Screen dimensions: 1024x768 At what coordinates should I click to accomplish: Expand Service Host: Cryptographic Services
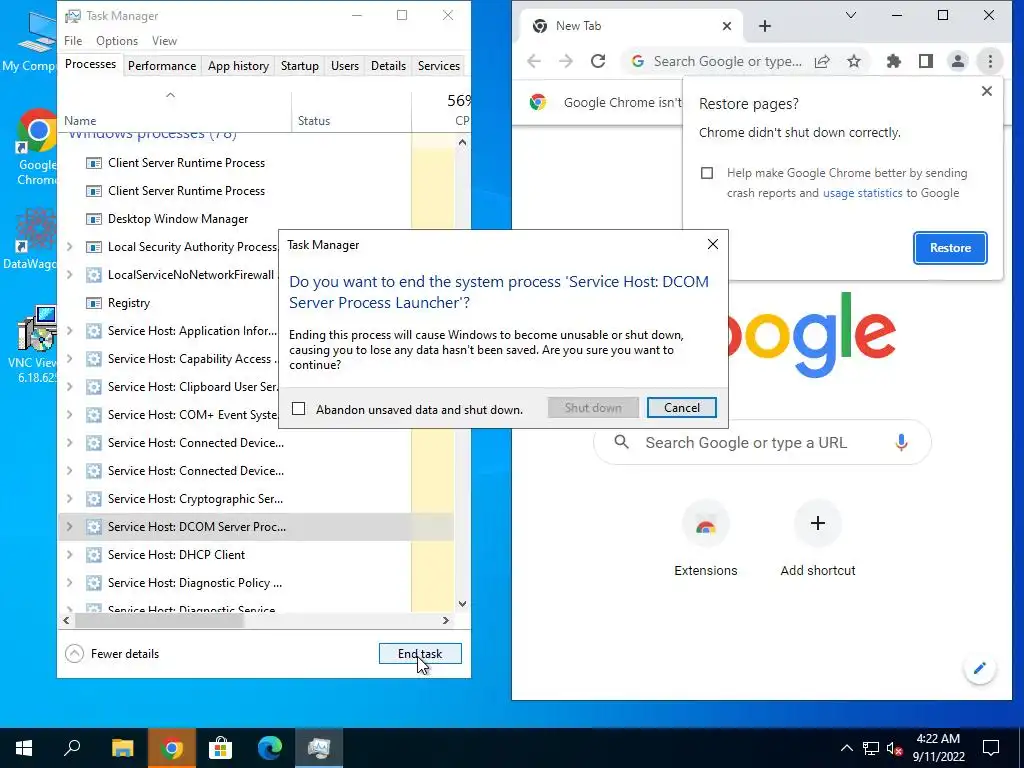[x=70, y=499]
